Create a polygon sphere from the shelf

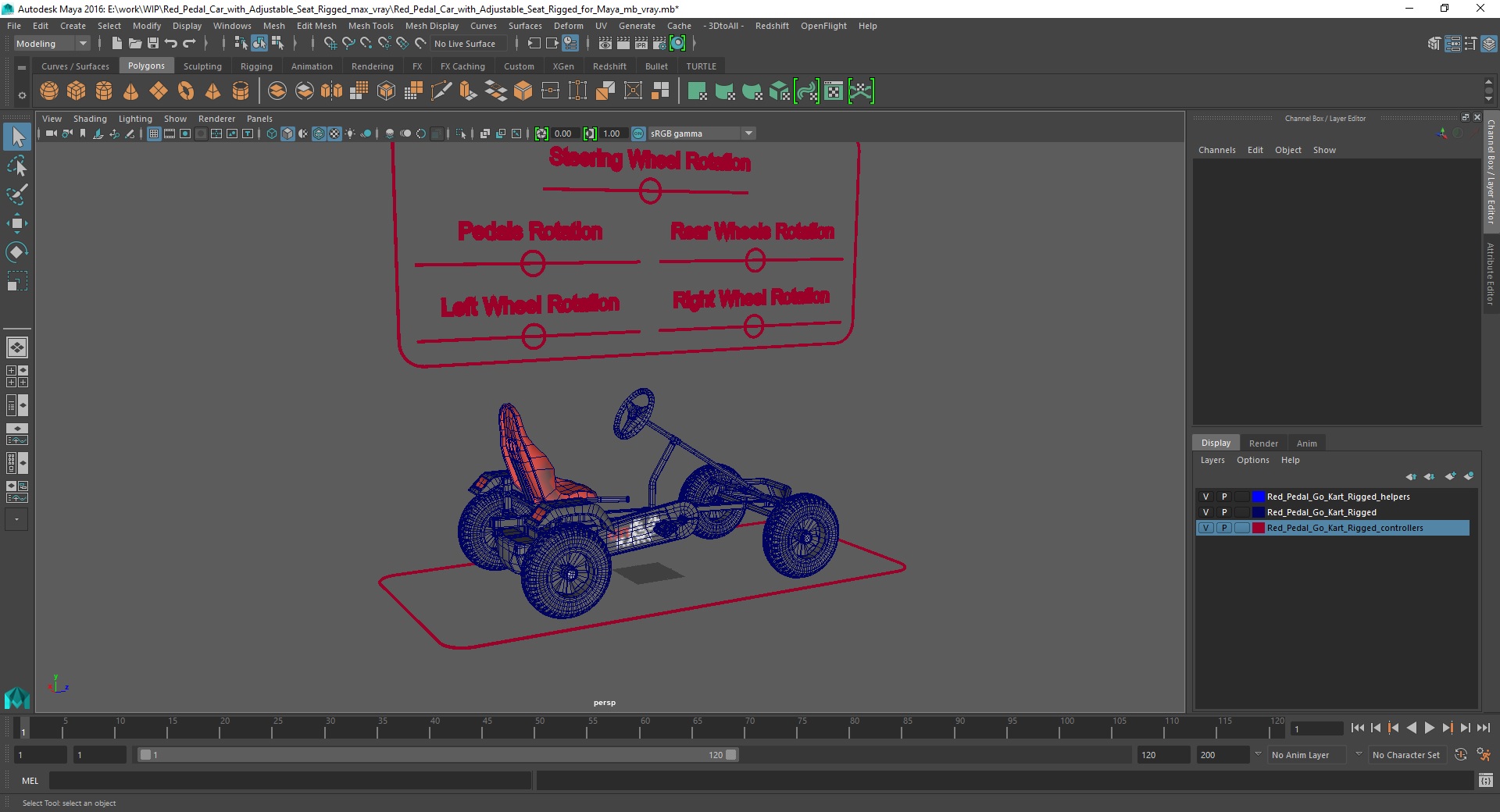49,91
